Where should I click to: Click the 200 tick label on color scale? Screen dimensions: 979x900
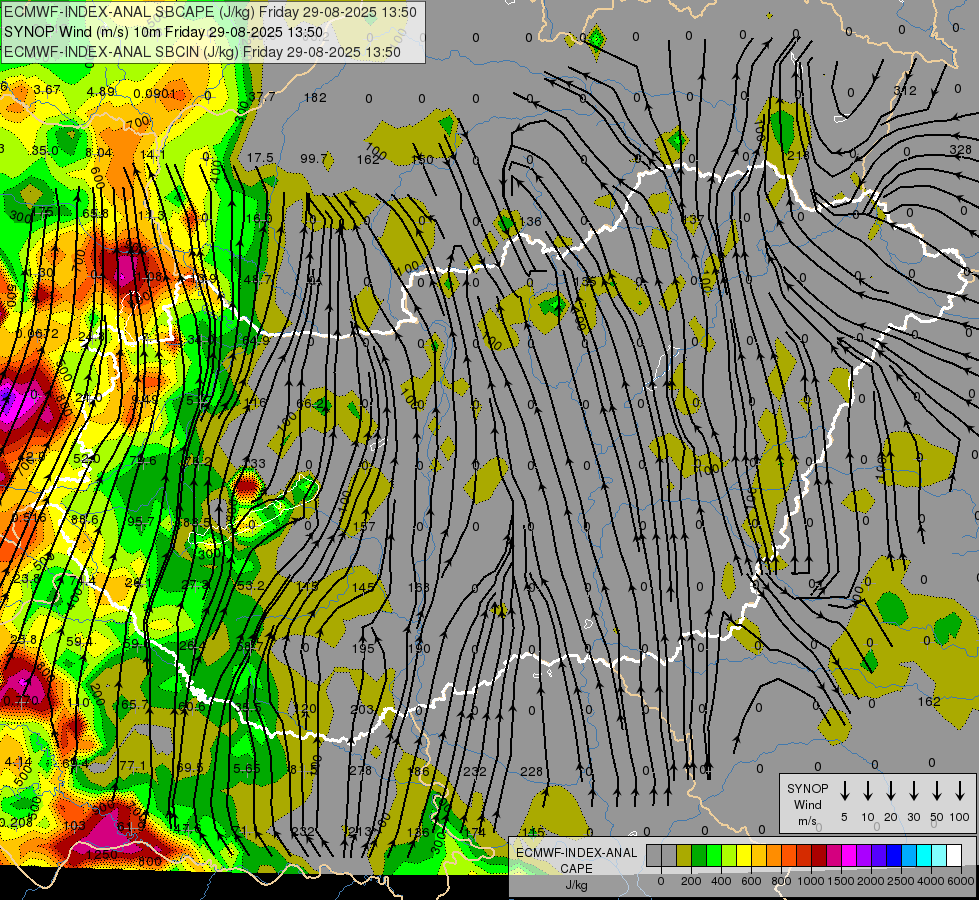click(x=691, y=881)
